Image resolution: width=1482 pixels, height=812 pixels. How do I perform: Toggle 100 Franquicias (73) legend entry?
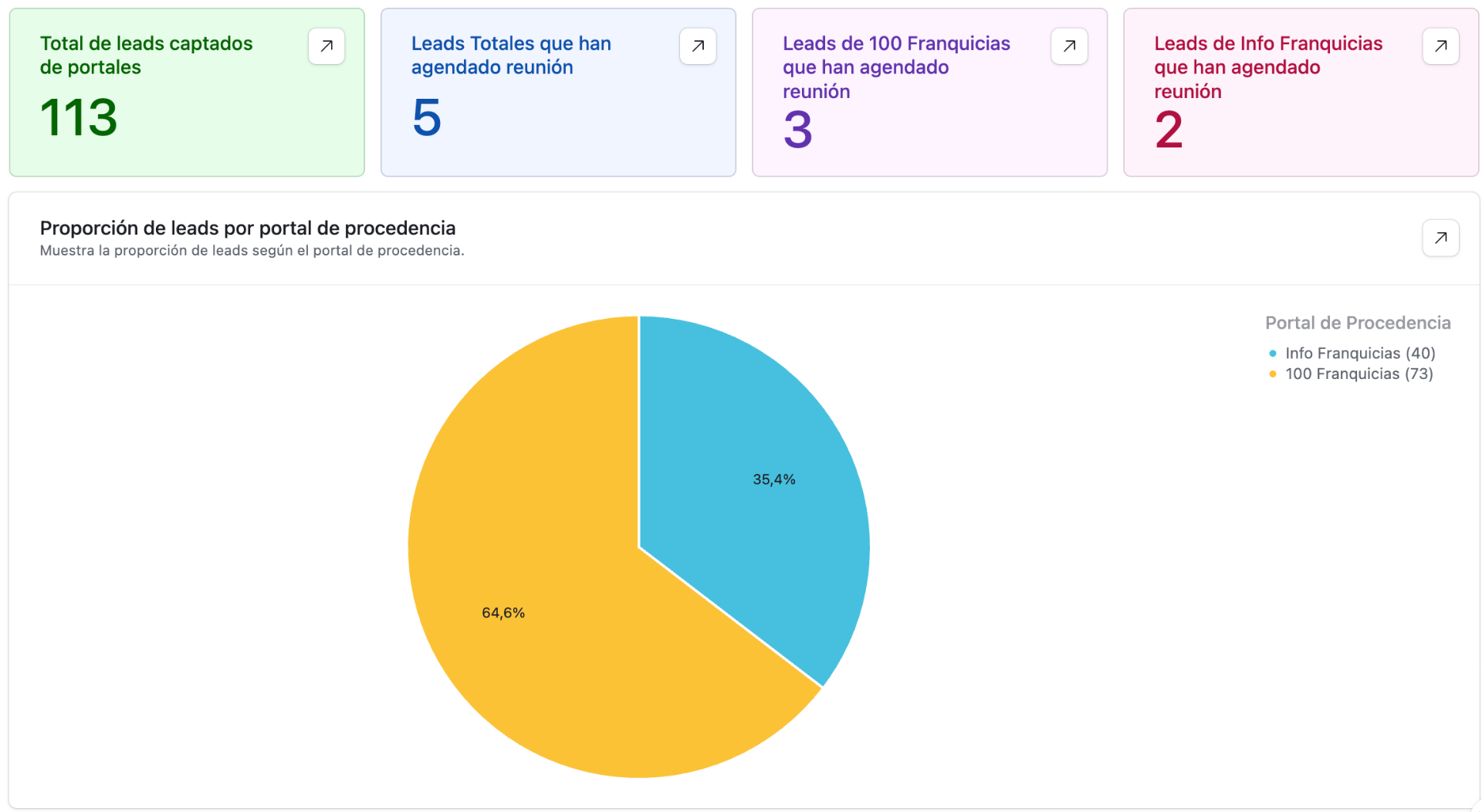pos(1351,374)
